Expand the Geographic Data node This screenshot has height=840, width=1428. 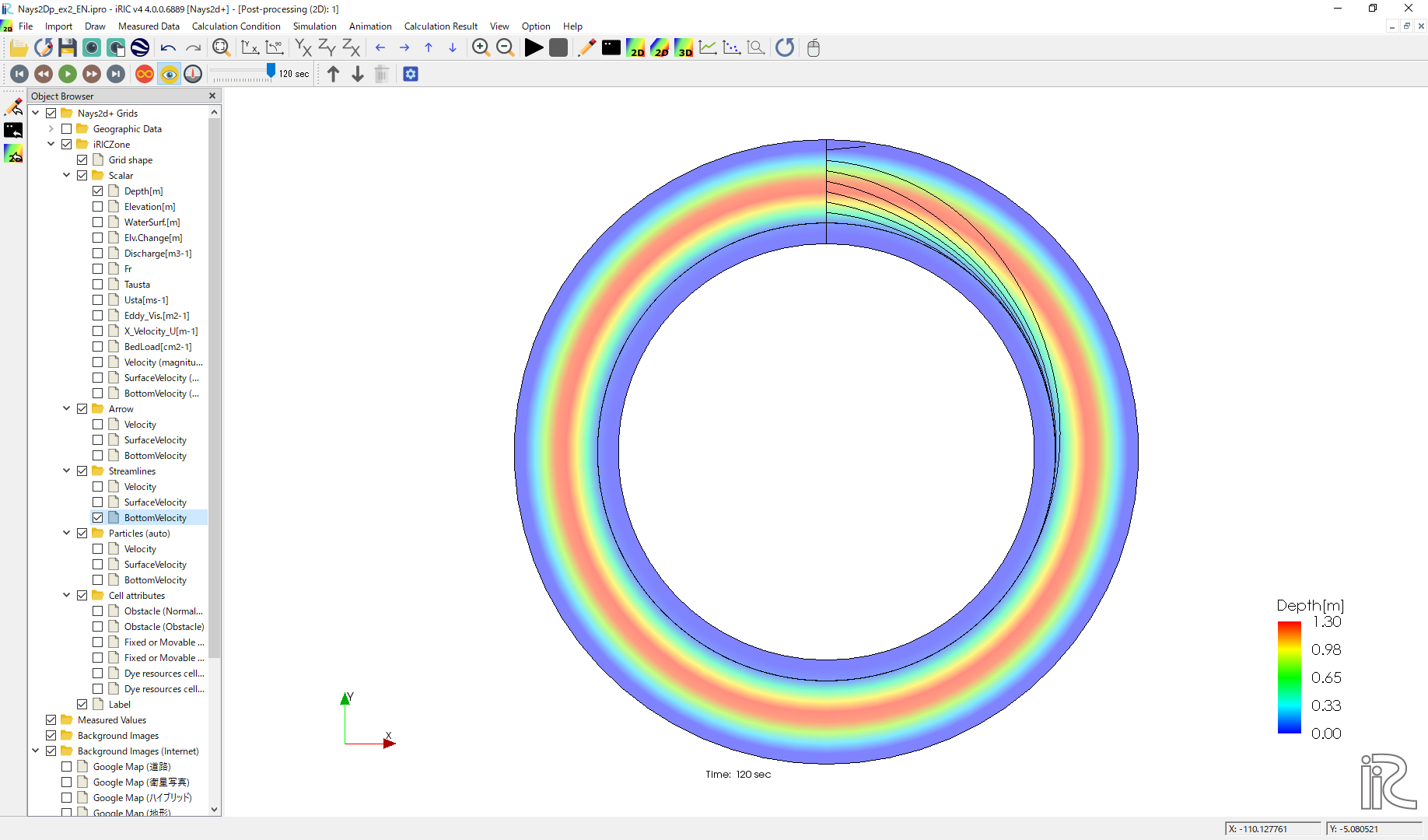pyautogui.click(x=51, y=128)
